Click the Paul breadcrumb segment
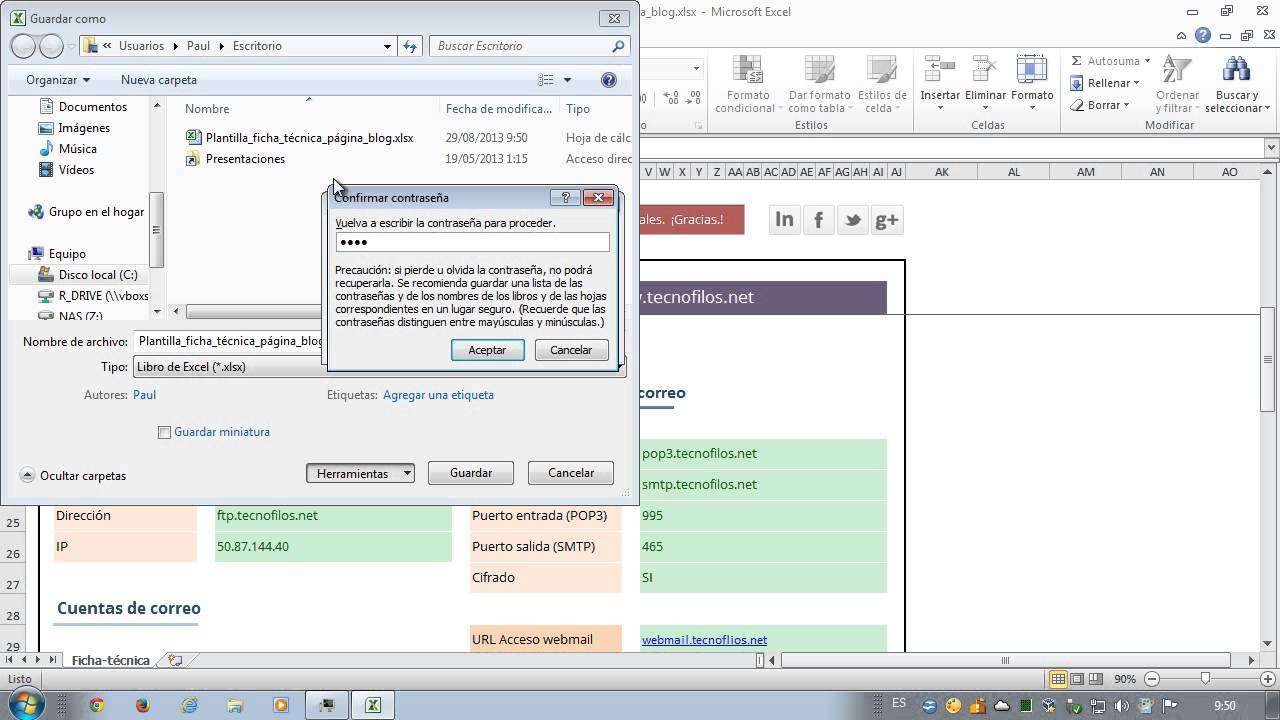The width and height of the screenshot is (1280, 720). (x=198, y=46)
